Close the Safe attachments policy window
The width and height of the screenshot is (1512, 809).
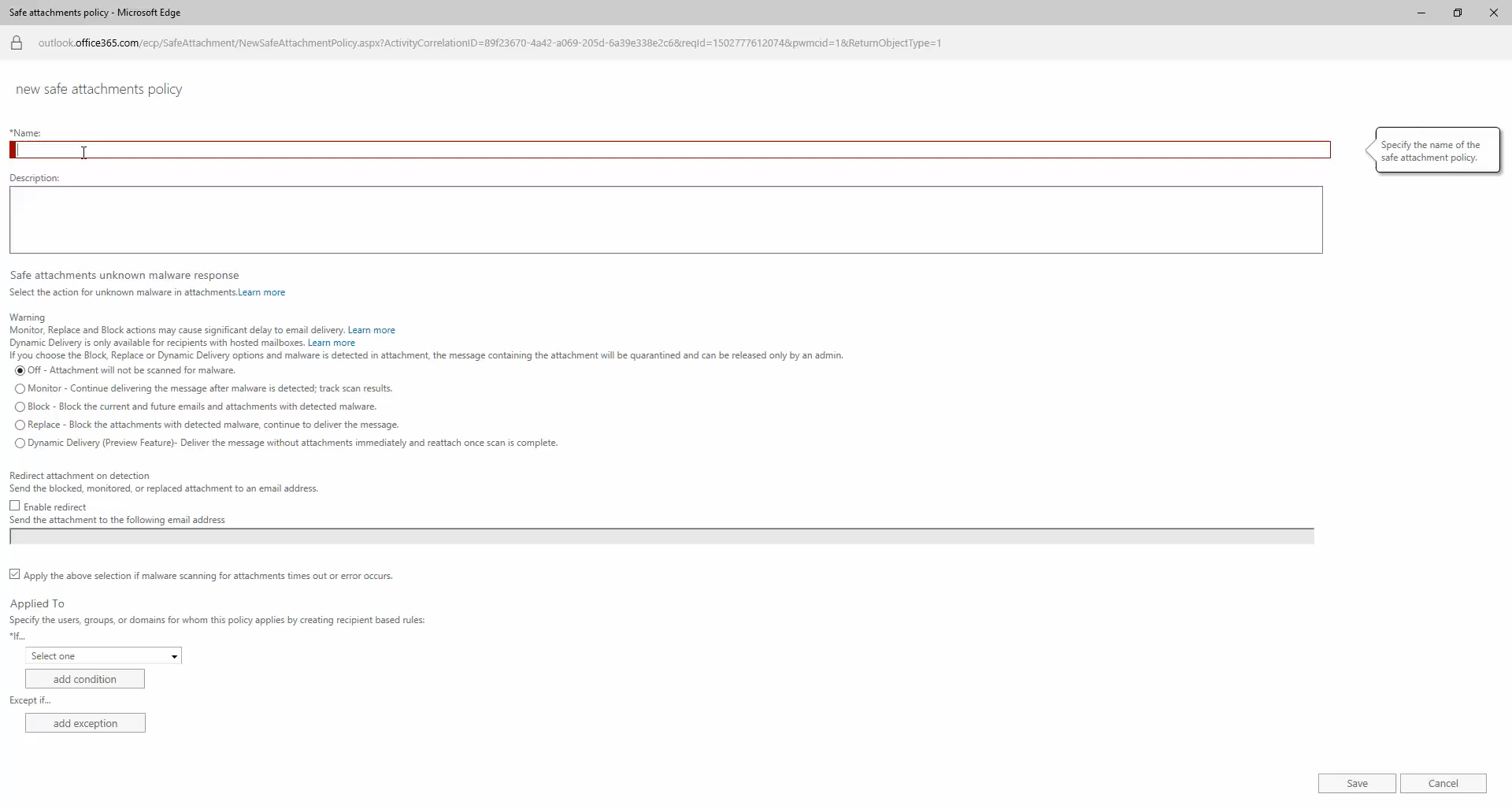[x=1494, y=13]
